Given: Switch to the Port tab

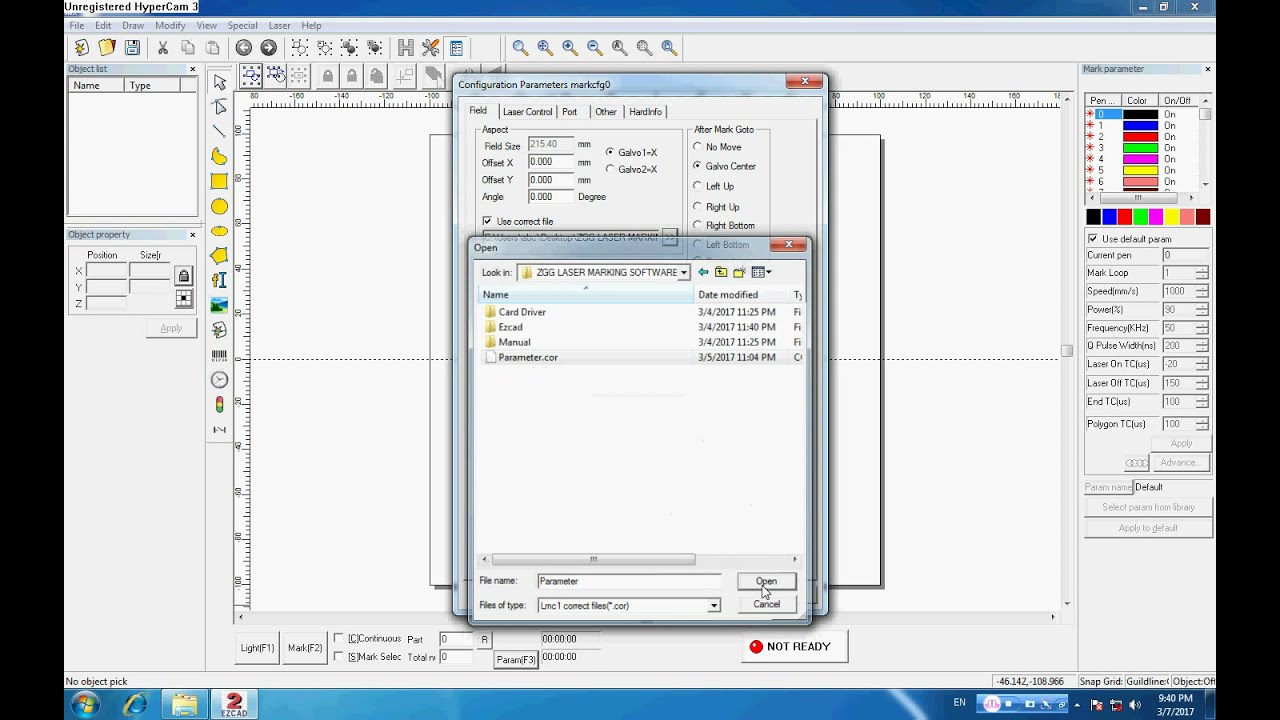Looking at the screenshot, I should click(x=570, y=112).
